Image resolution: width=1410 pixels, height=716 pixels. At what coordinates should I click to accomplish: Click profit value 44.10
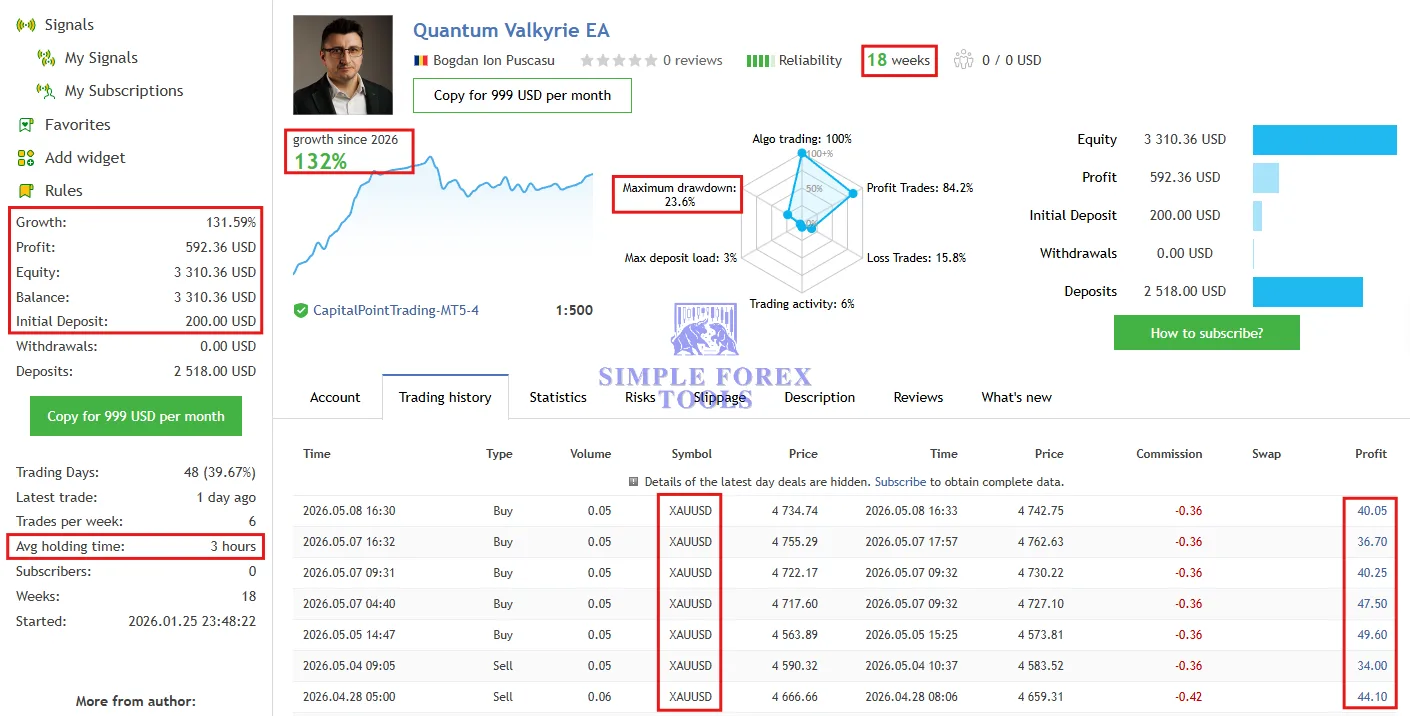pyautogui.click(x=1372, y=697)
